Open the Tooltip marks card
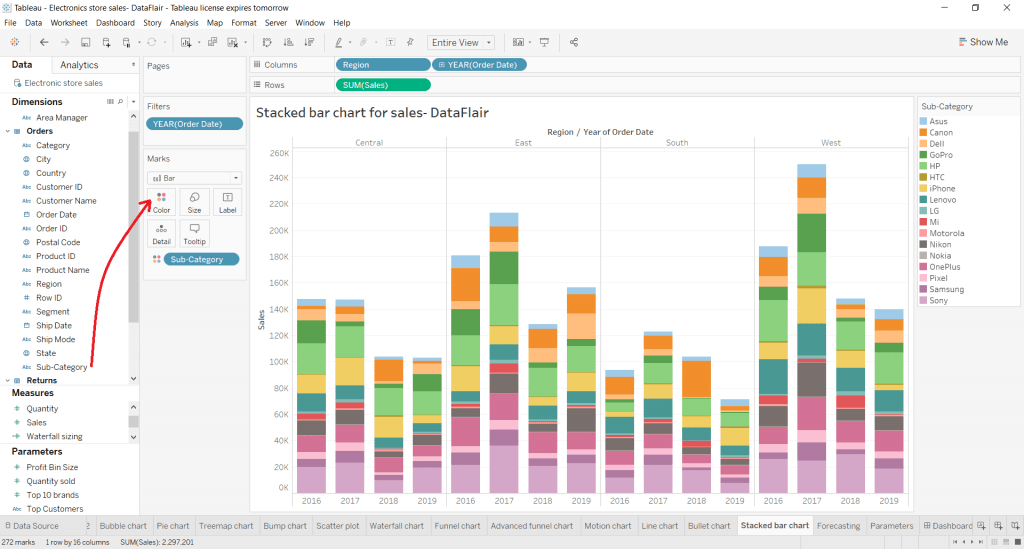 tap(194, 233)
